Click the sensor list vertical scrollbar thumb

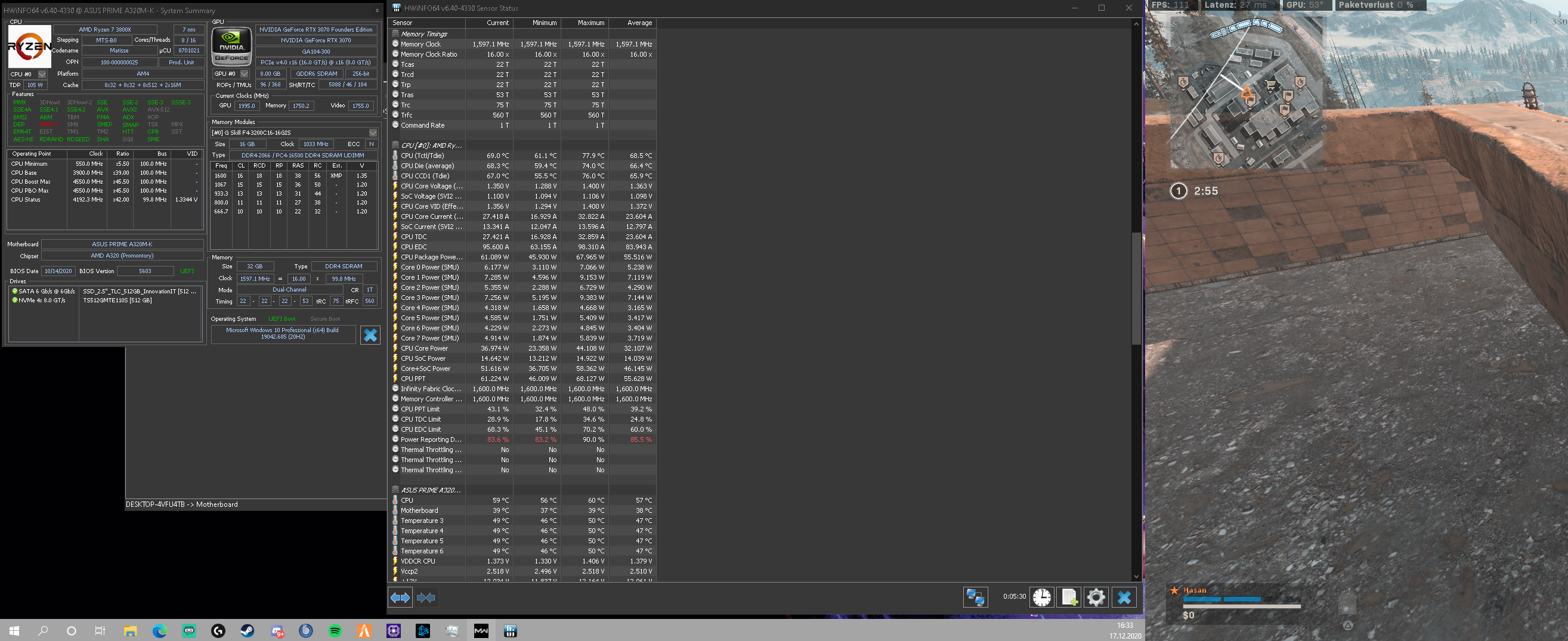coord(1136,288)
